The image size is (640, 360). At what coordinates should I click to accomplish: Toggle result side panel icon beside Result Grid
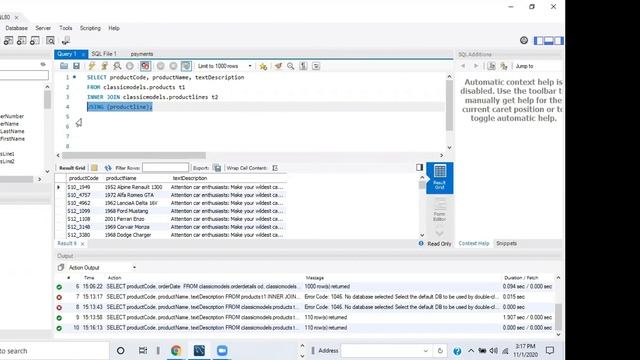419,167
